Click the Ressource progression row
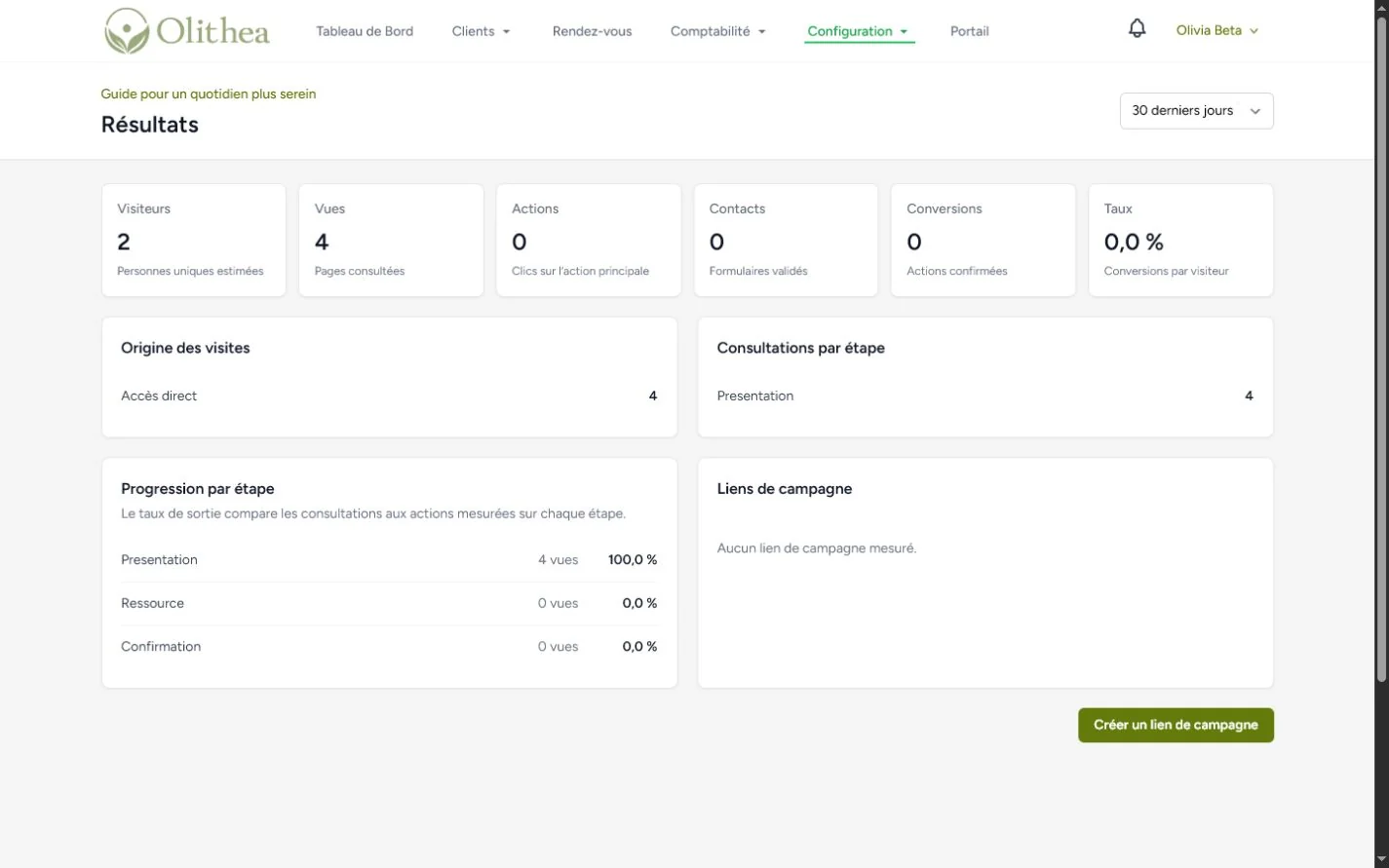Viewport: 1389px width, 868px height. click(x=389, y=603)
